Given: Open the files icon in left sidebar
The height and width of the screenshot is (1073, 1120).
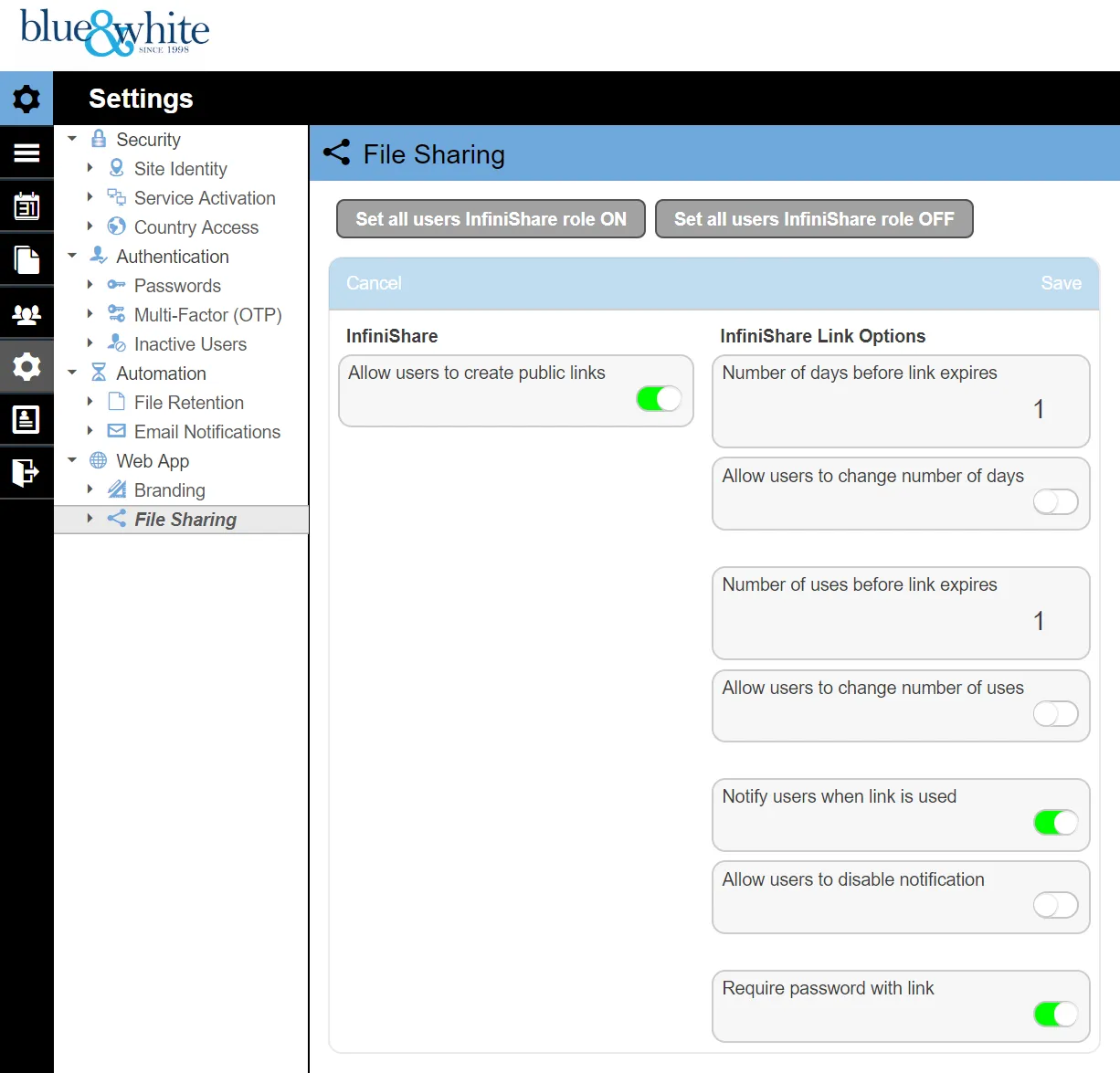Looking at the screenshot, I should pyautogui.click(x=26, y=260).
